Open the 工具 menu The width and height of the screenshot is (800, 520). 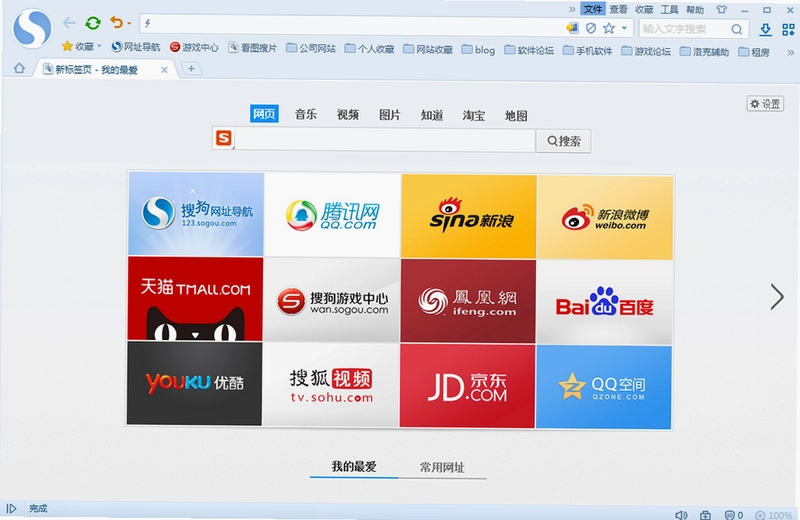(669, 9)
